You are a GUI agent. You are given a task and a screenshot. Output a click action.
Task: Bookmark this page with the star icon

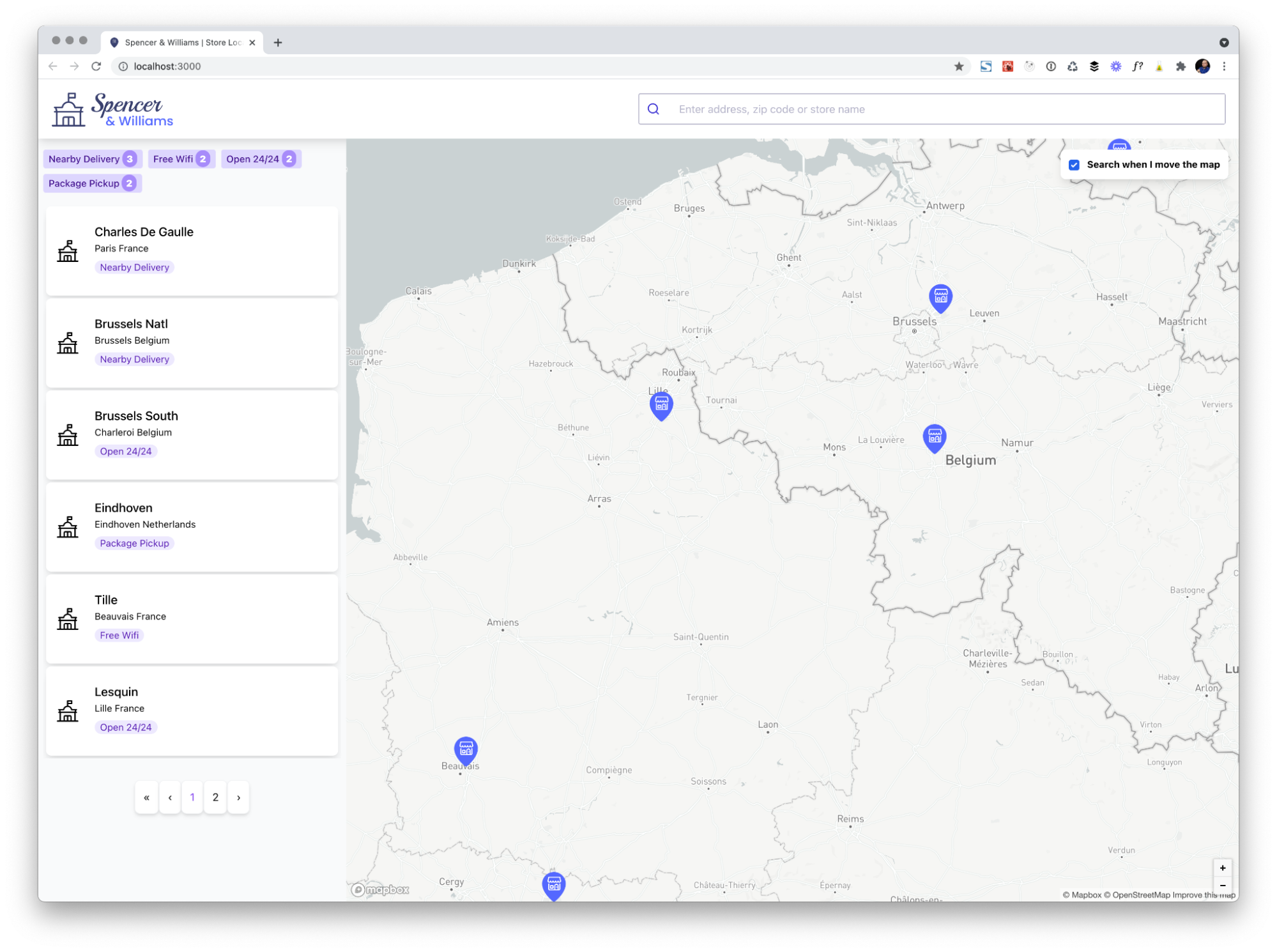pyautogui.click(x=959, y=66)
